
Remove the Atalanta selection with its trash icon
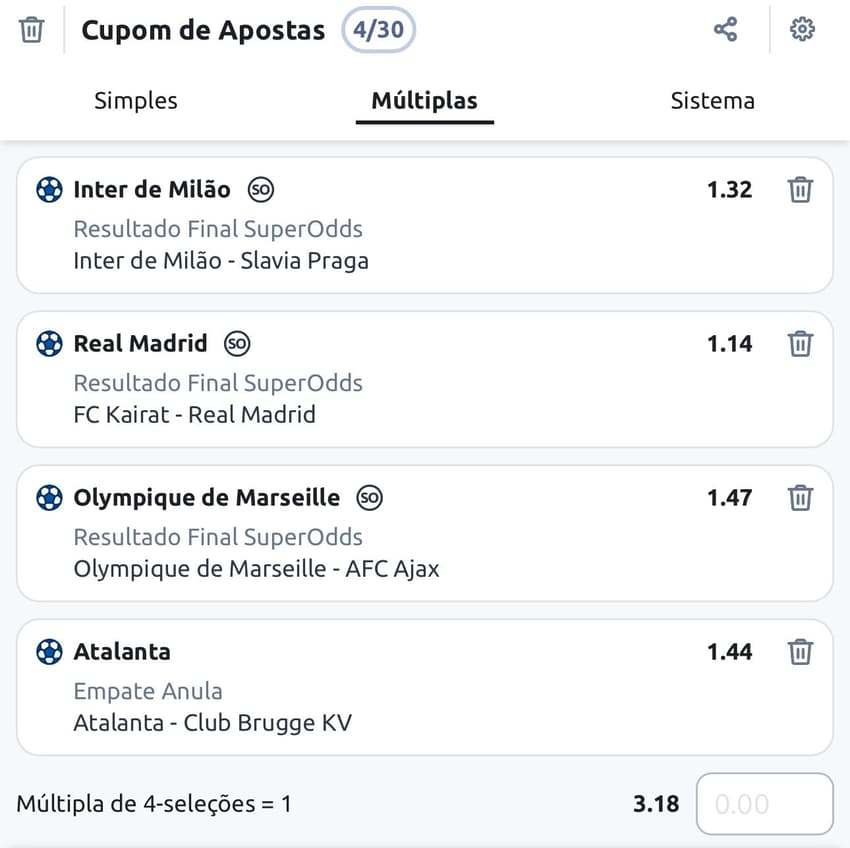pyautogui.click(x=800, y=651)
